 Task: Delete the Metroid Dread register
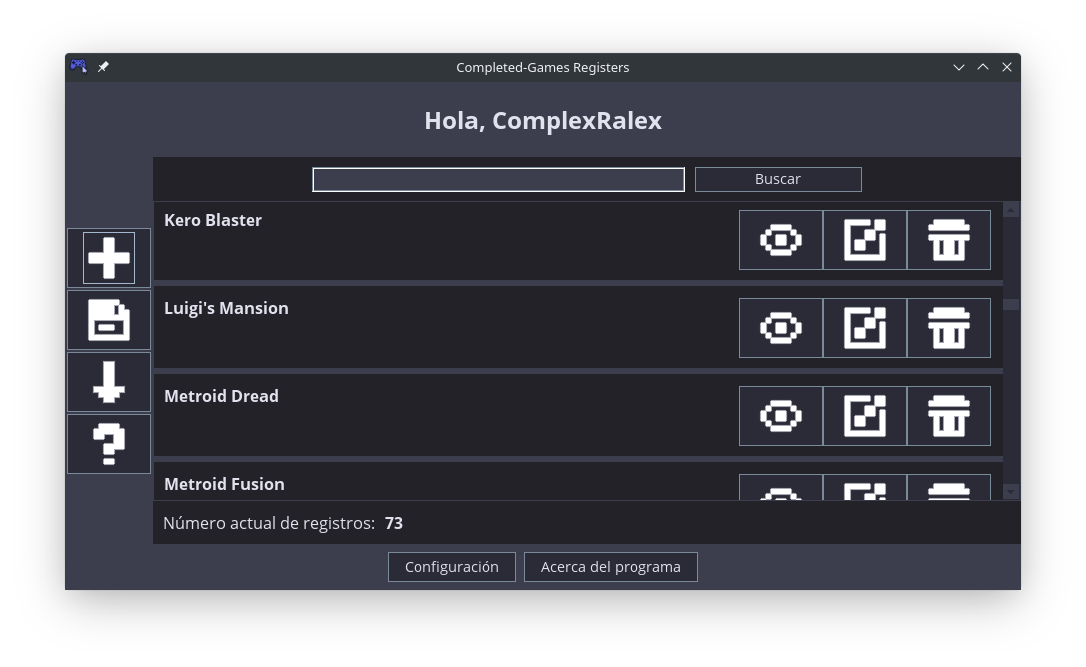tap(948, 416)
